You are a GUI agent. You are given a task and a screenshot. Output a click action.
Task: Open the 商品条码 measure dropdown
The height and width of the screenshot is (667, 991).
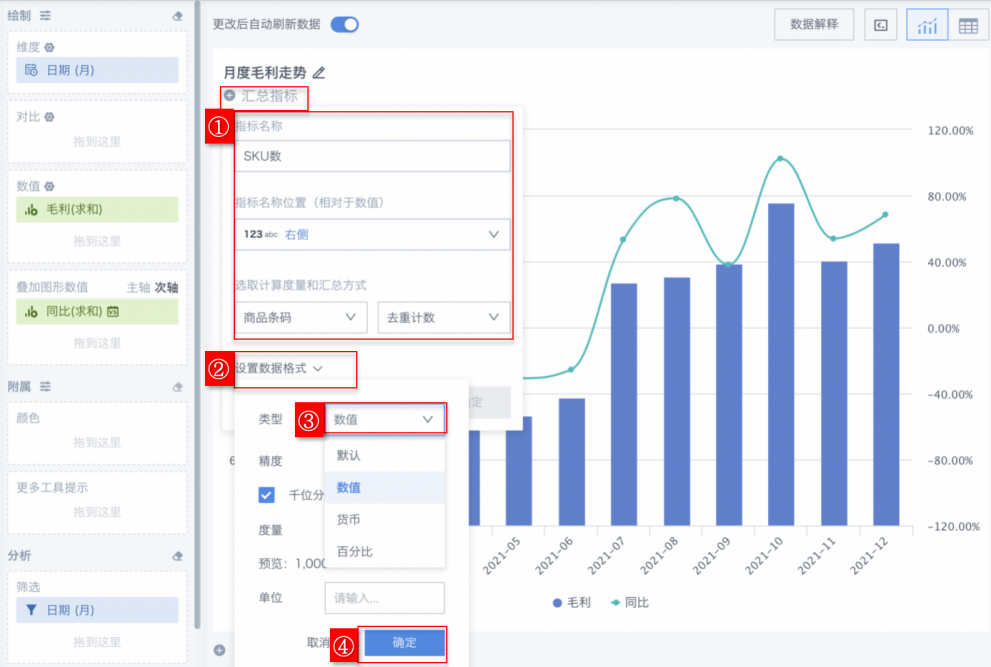click(300, 318)
